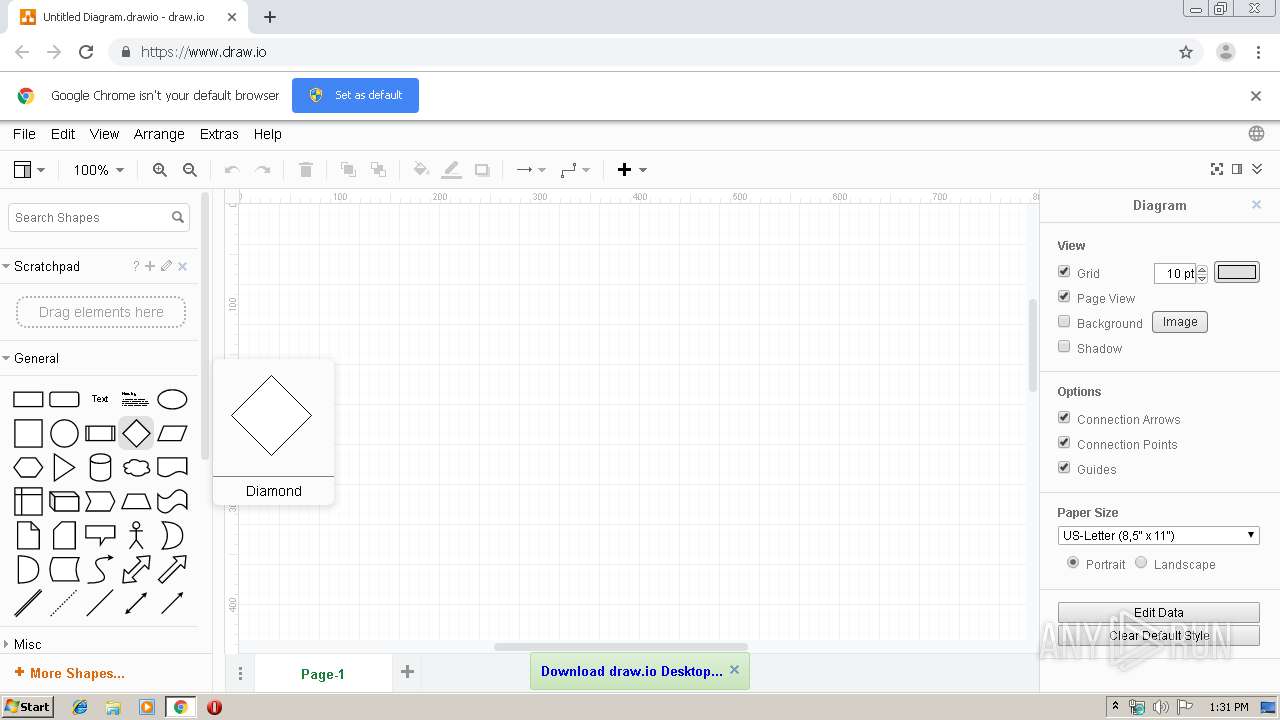Uncheck the Grid checkbox

[1064, 272]
